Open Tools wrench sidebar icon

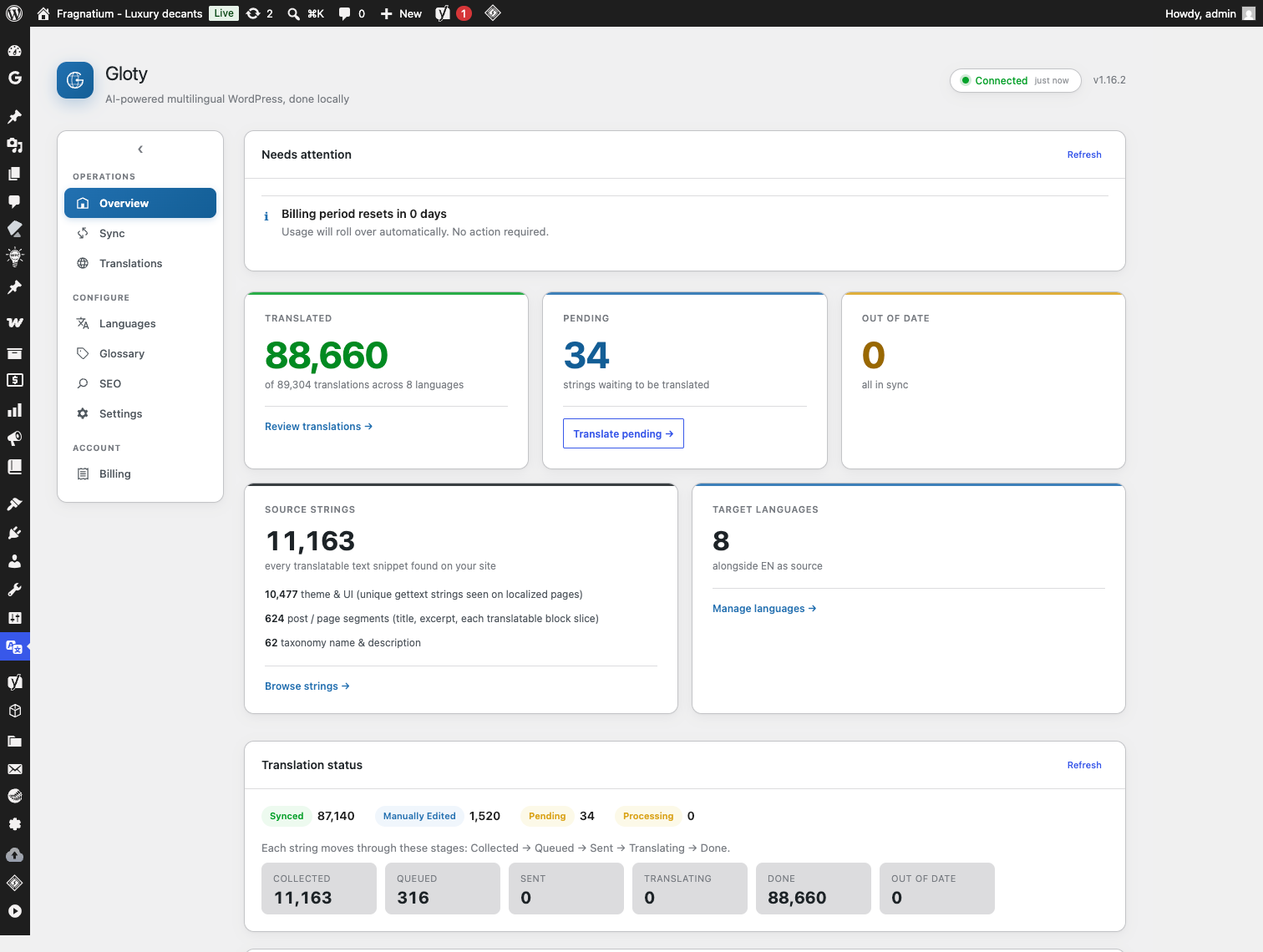[x=14, y=590]
